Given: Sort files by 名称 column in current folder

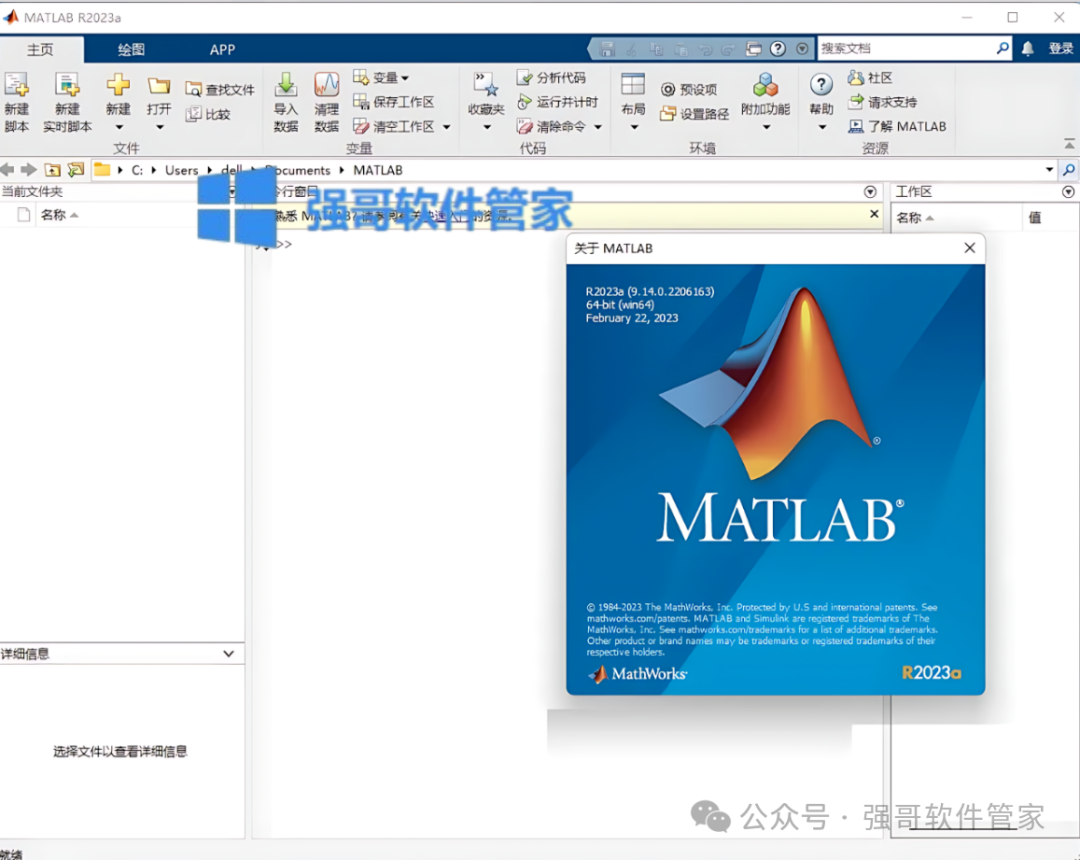Looking at the screenshot, I should tap(59, 215).
